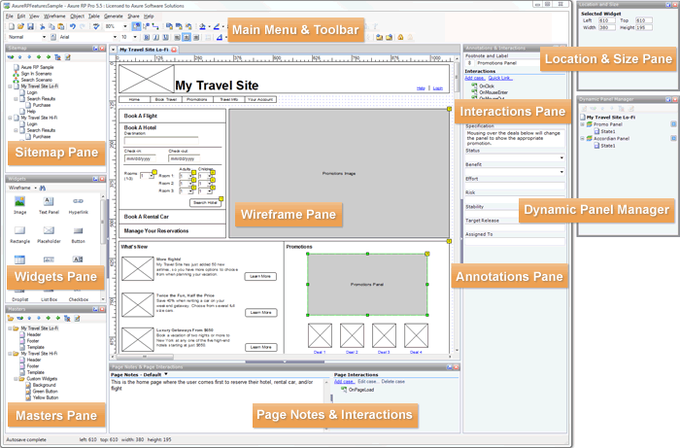Select Sign In Scenario in Sitemap
680x448 pixels.
point(36,74)
